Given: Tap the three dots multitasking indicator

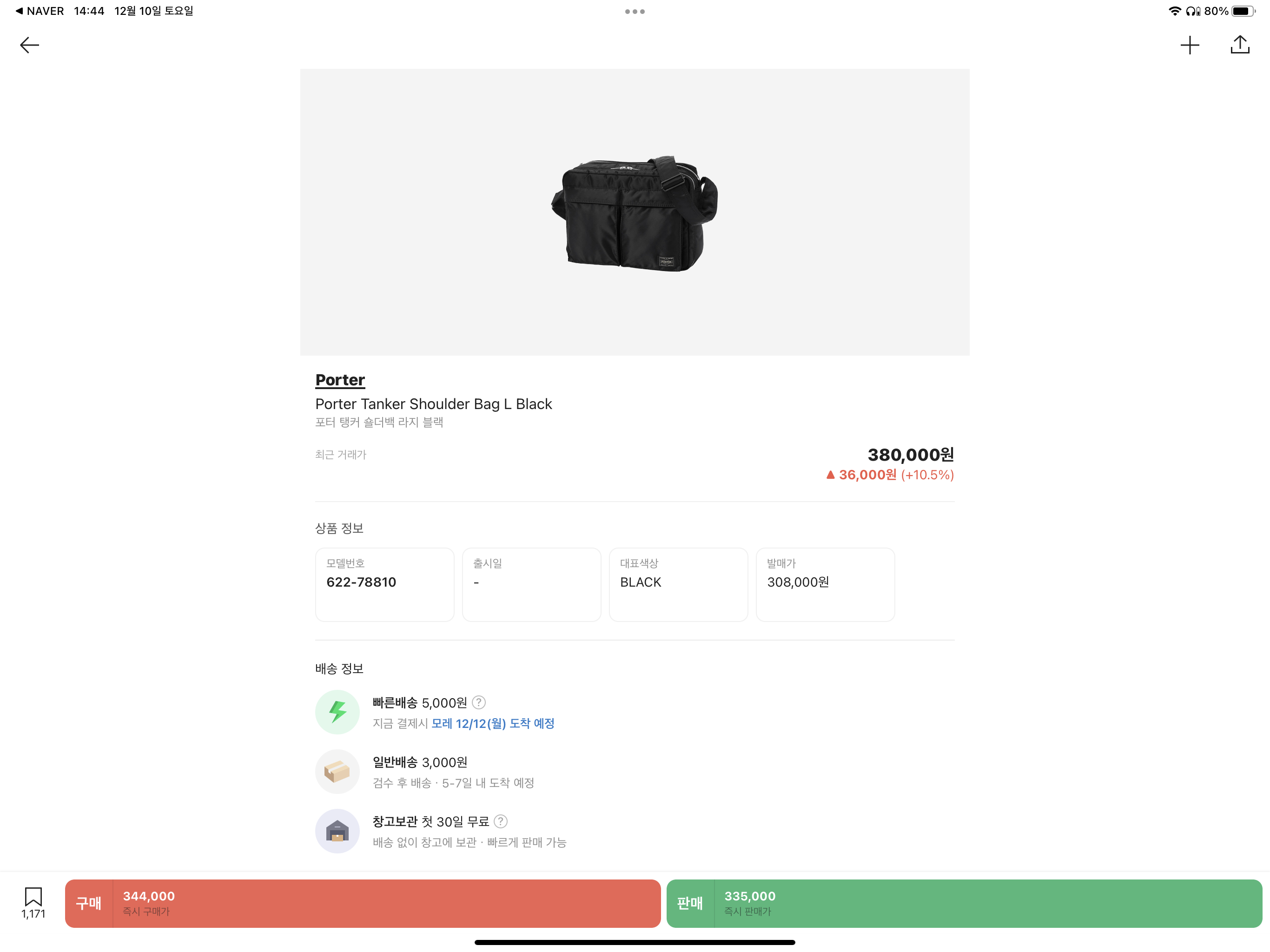Looking at the screenshot, I should tap(635, 12).
